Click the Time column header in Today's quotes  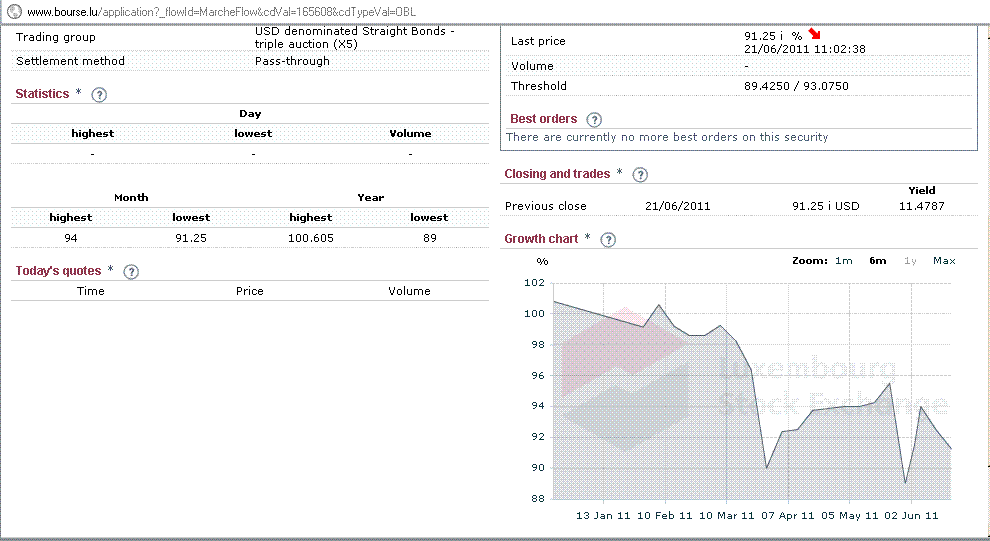click(x=91, y=291)
